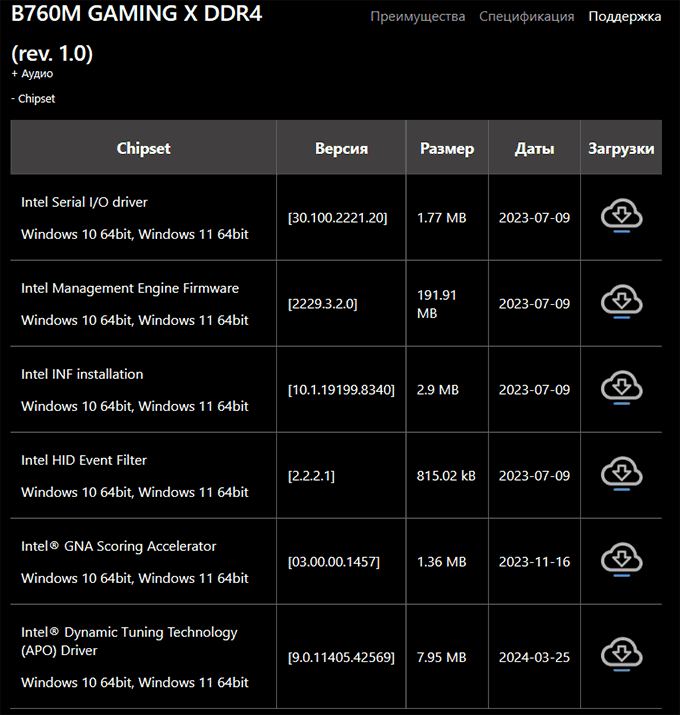680x715 pixels.
Task: Select the Intel INF installation name
Action: (82, 374)
